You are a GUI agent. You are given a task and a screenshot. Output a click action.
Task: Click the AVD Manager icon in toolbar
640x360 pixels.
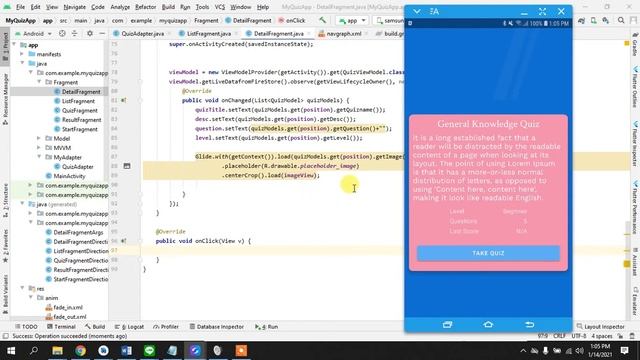pyautogui.click(x=593, y=20)
